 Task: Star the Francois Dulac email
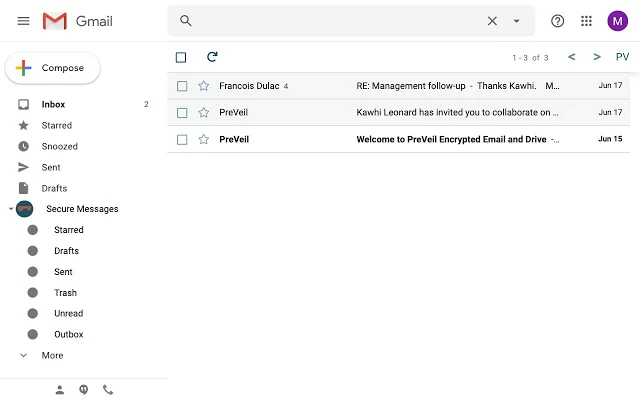(x=204, y=86)
